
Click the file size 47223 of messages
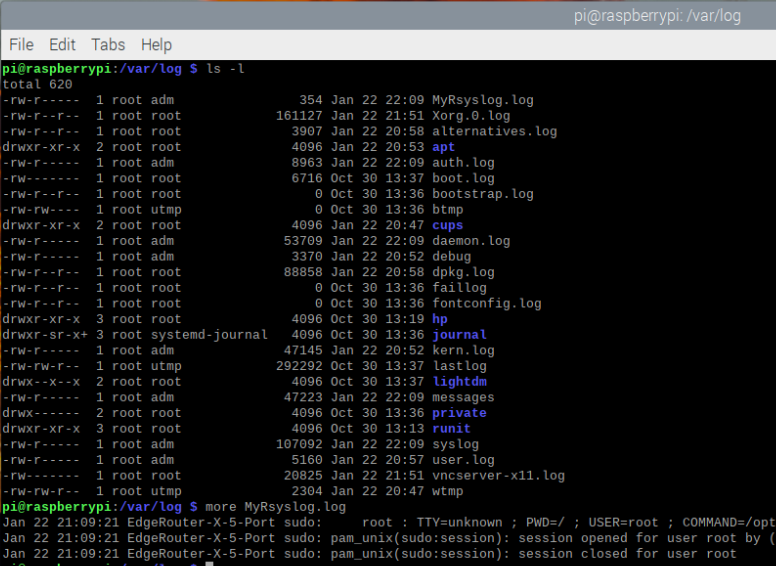[x=303, y=398]
